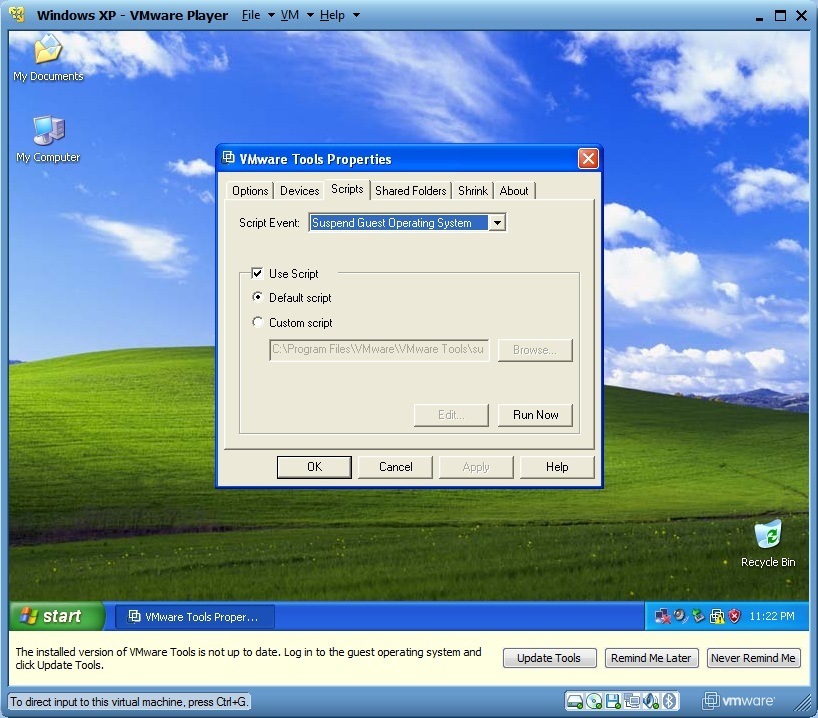Click the Update Tools button
Screen dimensions: 818x718
(549, 658)
